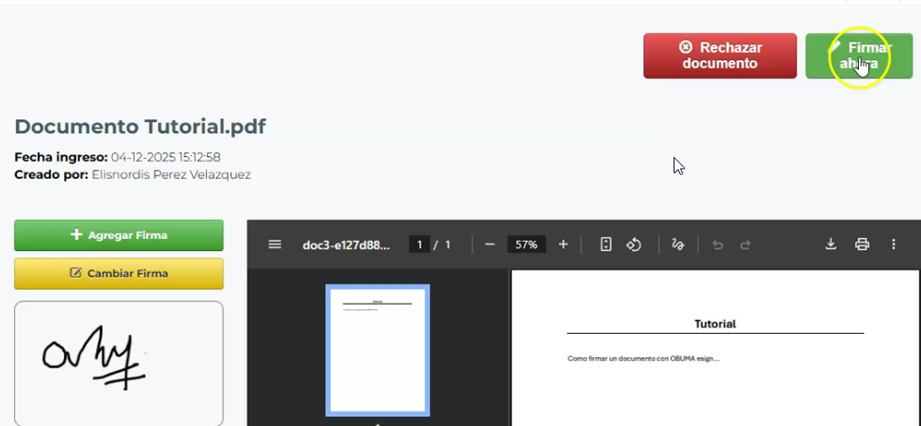Zoom in with the plus icon
This screenshot has height=426, width=921.
click(563, 245)
